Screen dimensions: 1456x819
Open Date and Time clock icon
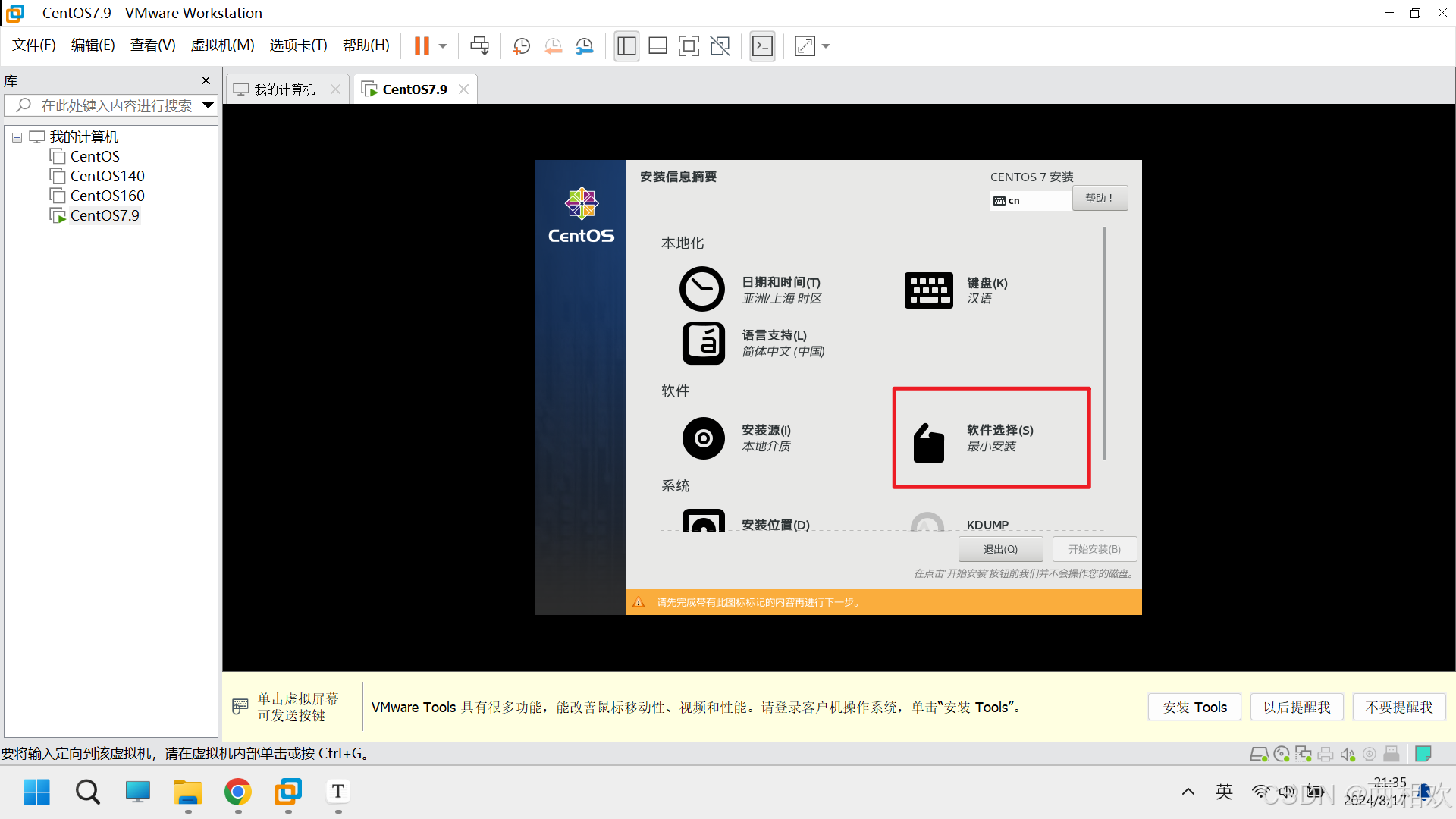click(702, 289)
